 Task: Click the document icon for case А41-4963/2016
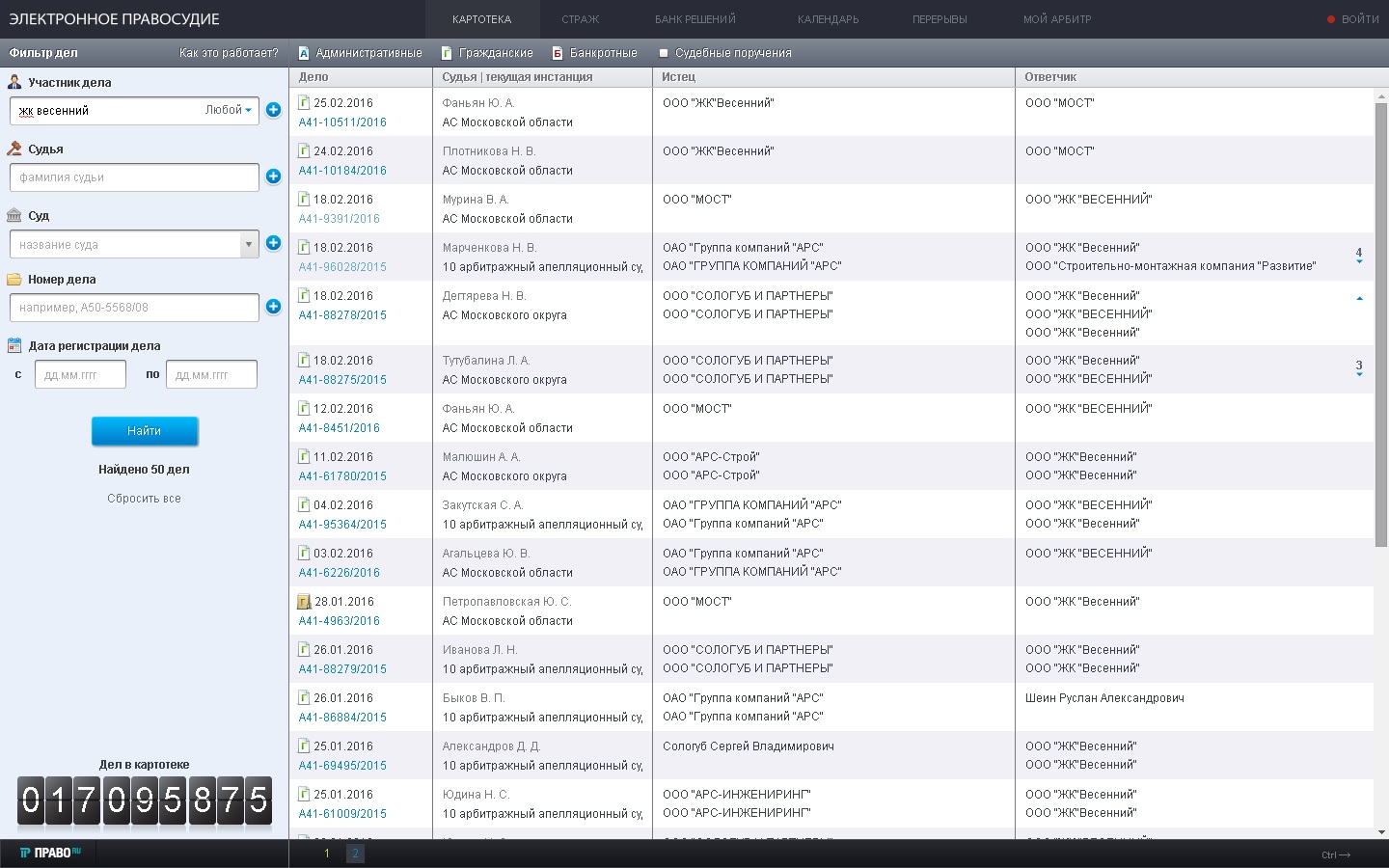point(304,602)
